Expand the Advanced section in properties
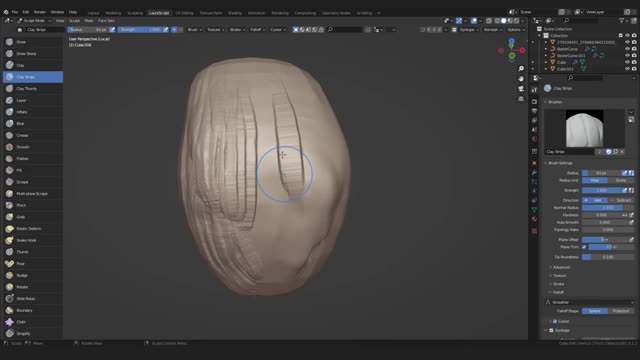640x360 pixels. point(561,267)
